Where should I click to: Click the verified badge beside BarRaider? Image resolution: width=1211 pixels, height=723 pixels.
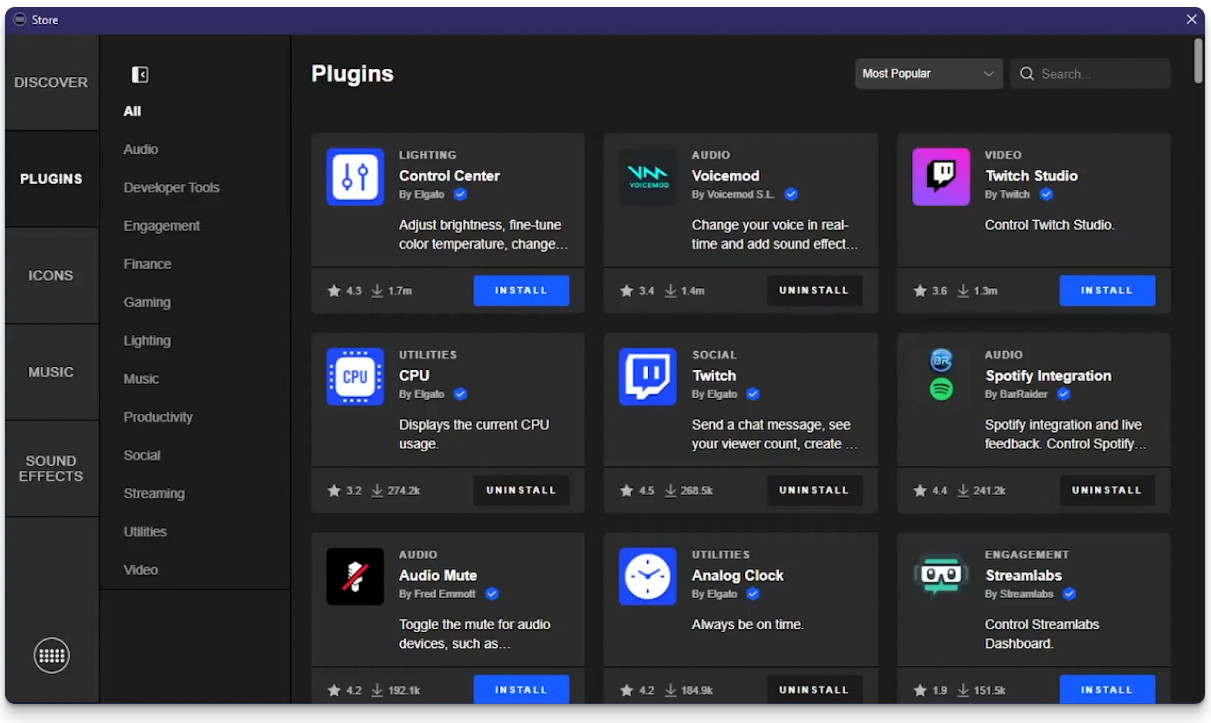point(1064,394)
